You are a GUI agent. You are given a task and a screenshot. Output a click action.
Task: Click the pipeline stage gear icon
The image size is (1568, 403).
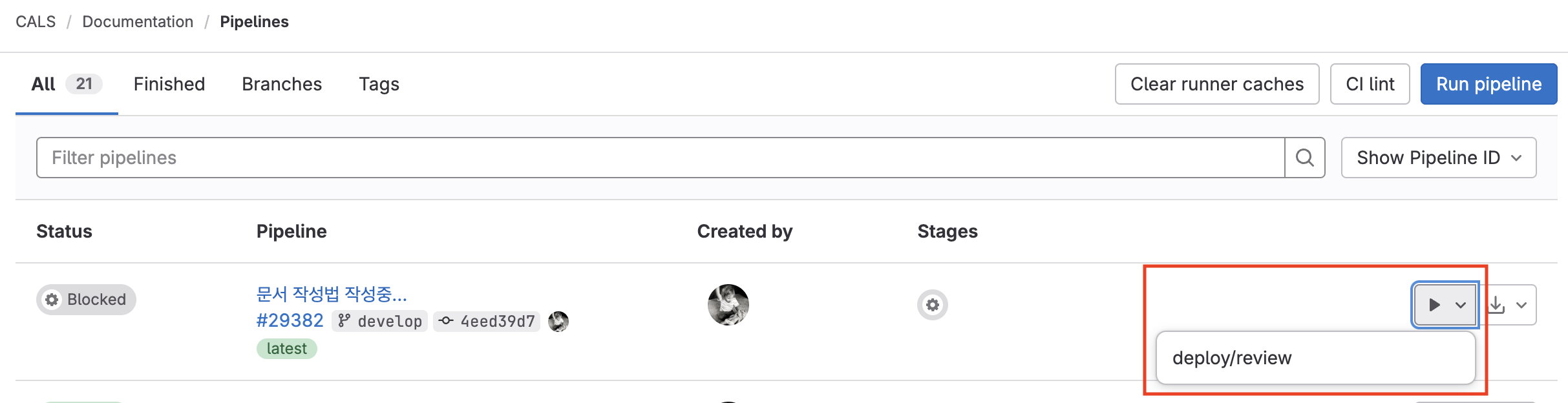click(x=932, y=305)
